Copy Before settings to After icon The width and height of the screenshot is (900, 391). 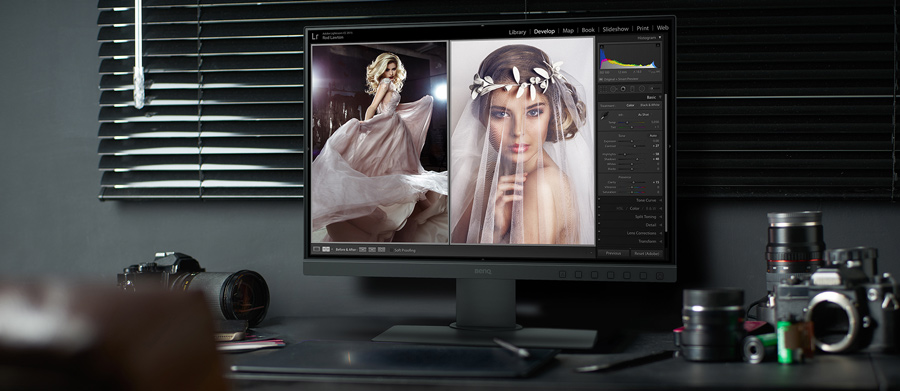pos(362,250)
